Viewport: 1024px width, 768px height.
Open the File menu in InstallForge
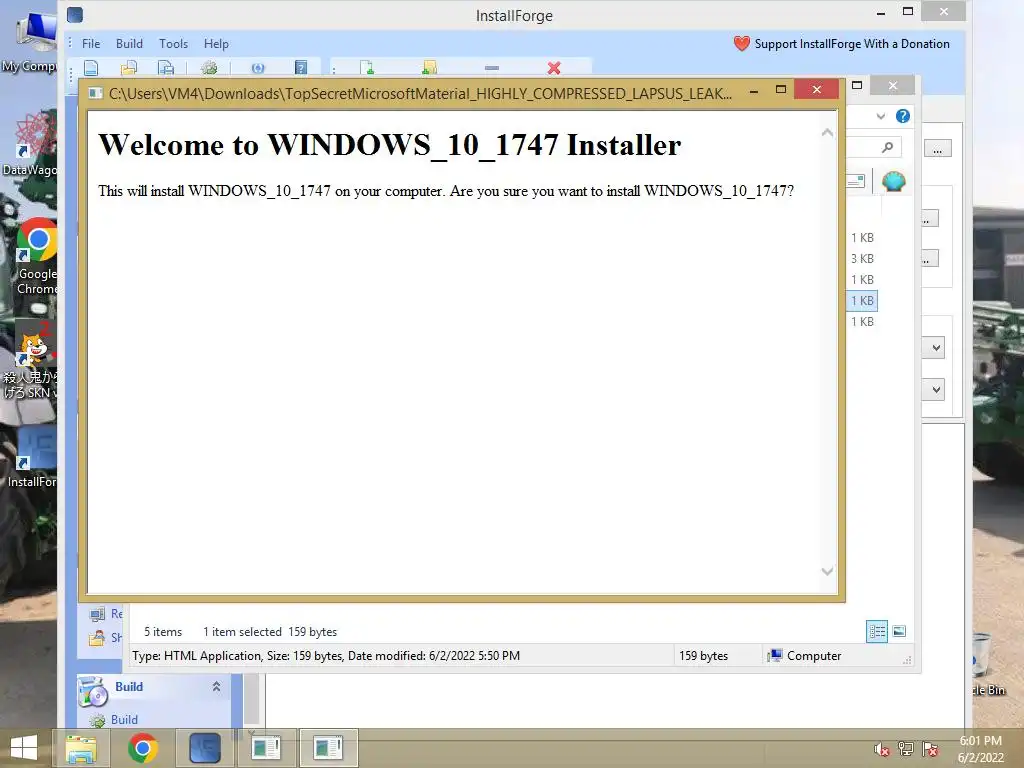tap(91, 44)
